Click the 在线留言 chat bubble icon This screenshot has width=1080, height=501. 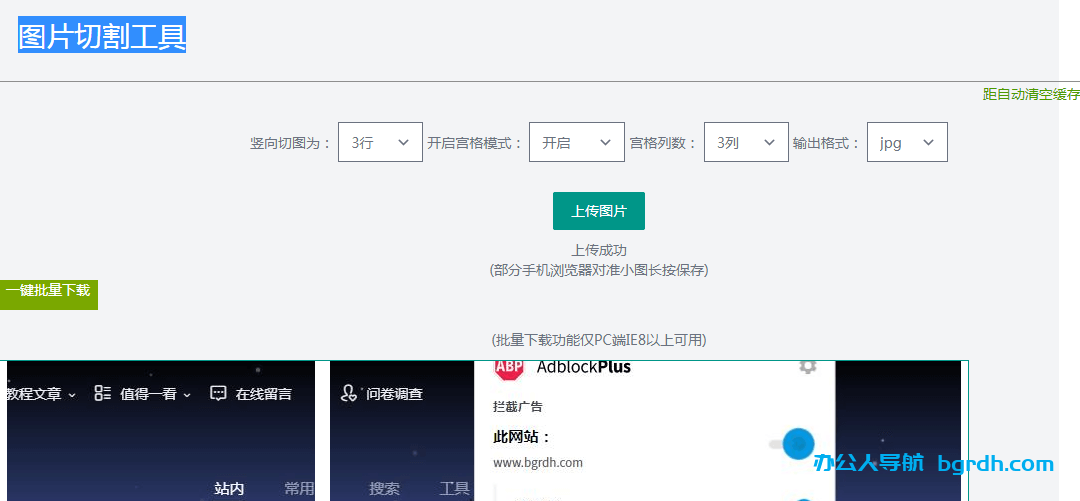tap(219, 394)
